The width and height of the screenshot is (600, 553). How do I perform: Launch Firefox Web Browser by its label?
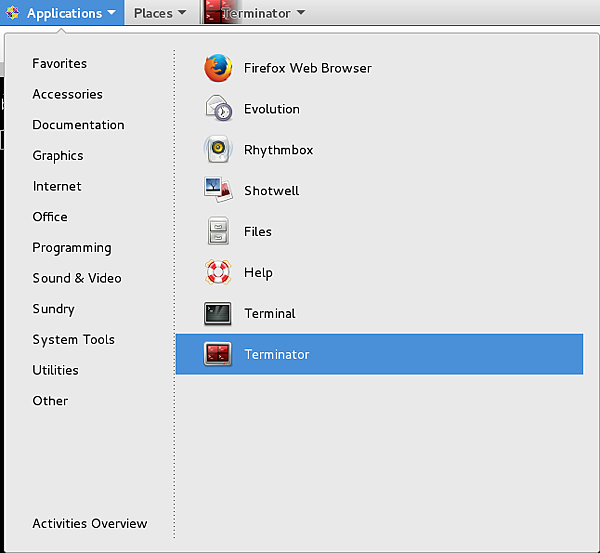pyautogui.click(x=308, y=68)
